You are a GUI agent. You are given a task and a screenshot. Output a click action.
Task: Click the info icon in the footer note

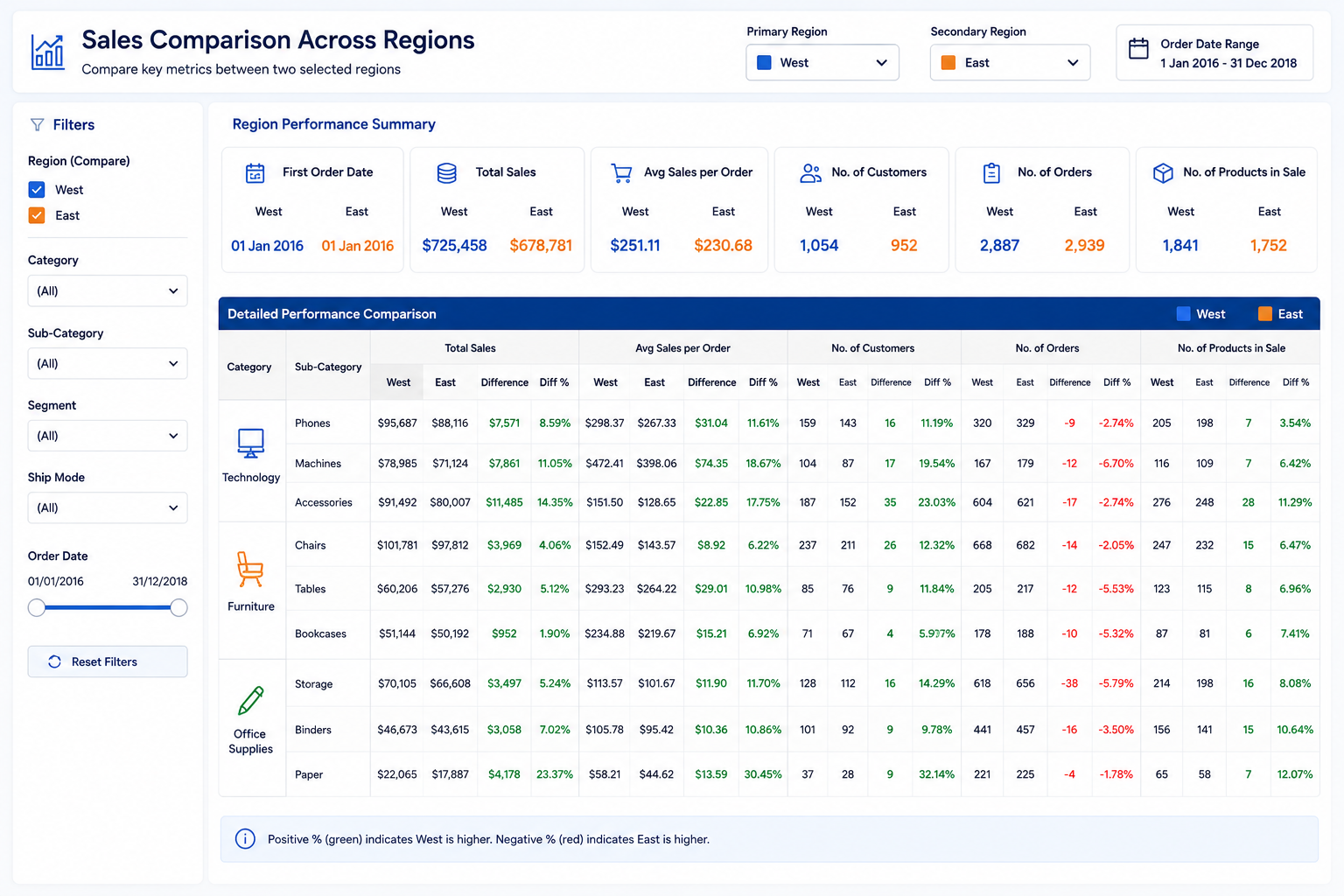245,839
